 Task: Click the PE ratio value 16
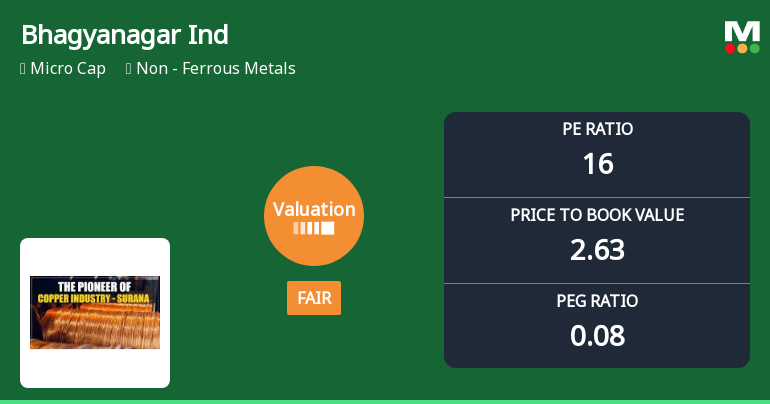597,163
